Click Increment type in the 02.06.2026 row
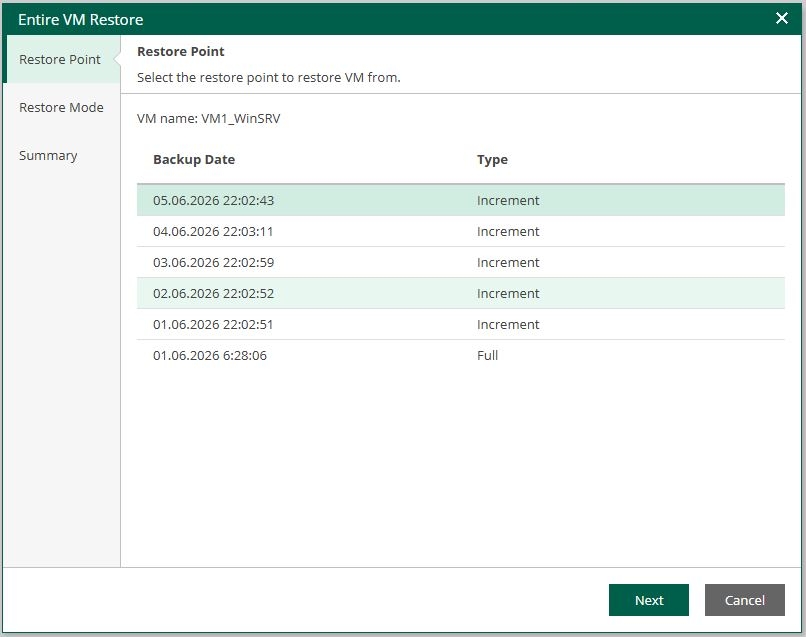806x637 pixels. pos(508,293)
